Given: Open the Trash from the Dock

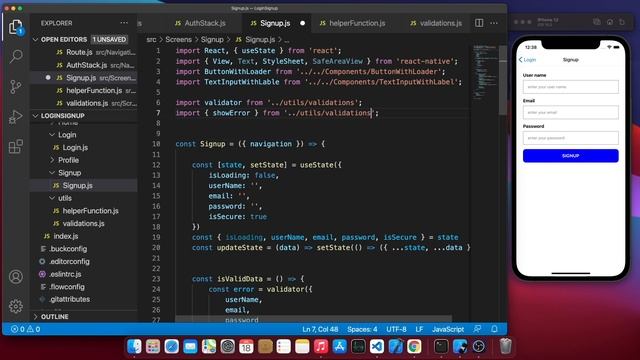Looking at the screenshot, I should pyautogui.click(x=505, y=347).
